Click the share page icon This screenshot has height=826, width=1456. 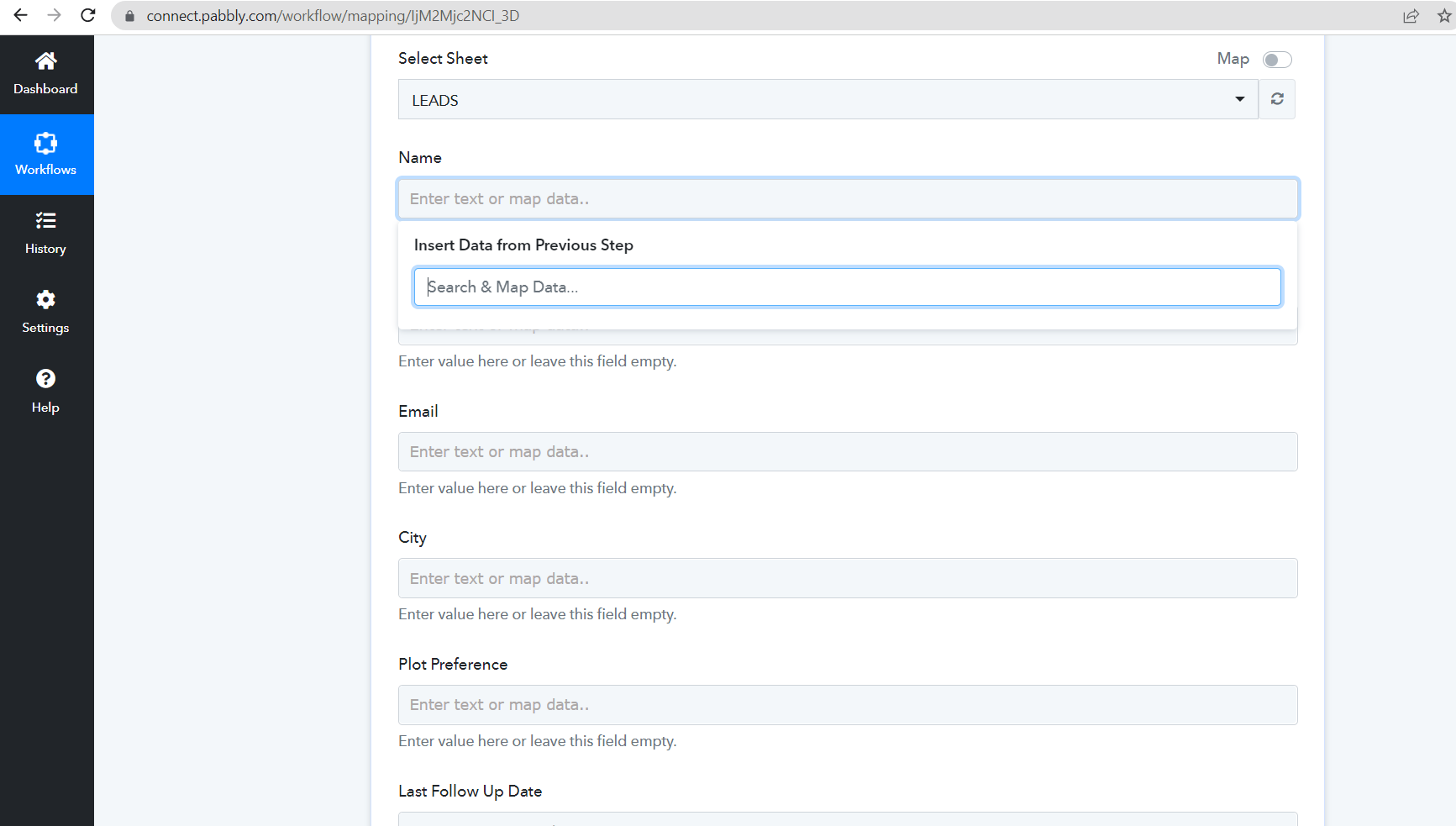pos(1411,16)
